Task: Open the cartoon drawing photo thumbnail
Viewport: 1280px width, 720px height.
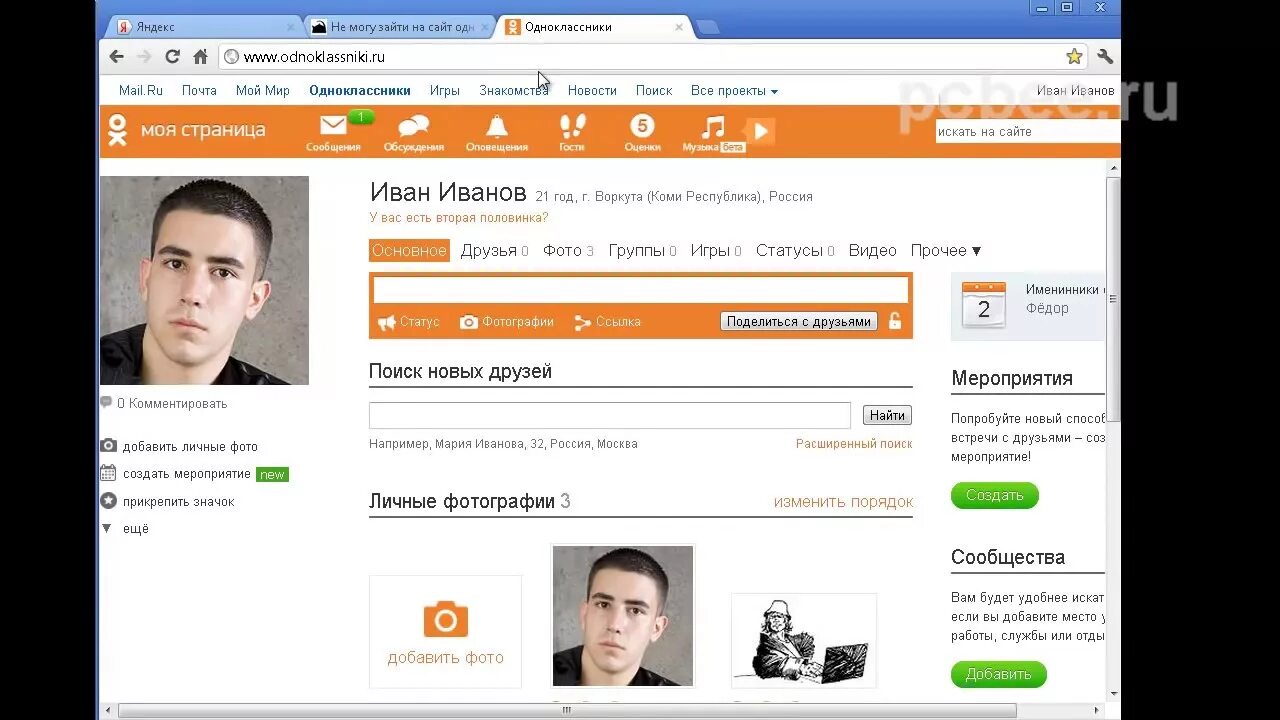Action: click(804, 641)
